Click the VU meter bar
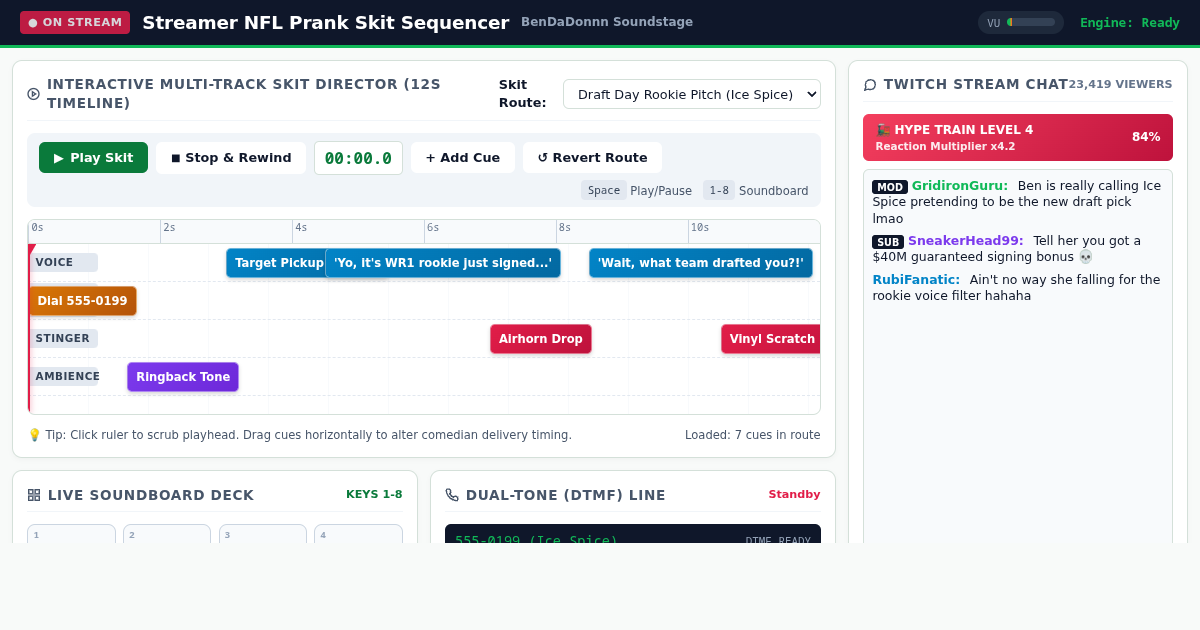Screen dimensions: 1200x630 pos(1031,22)
